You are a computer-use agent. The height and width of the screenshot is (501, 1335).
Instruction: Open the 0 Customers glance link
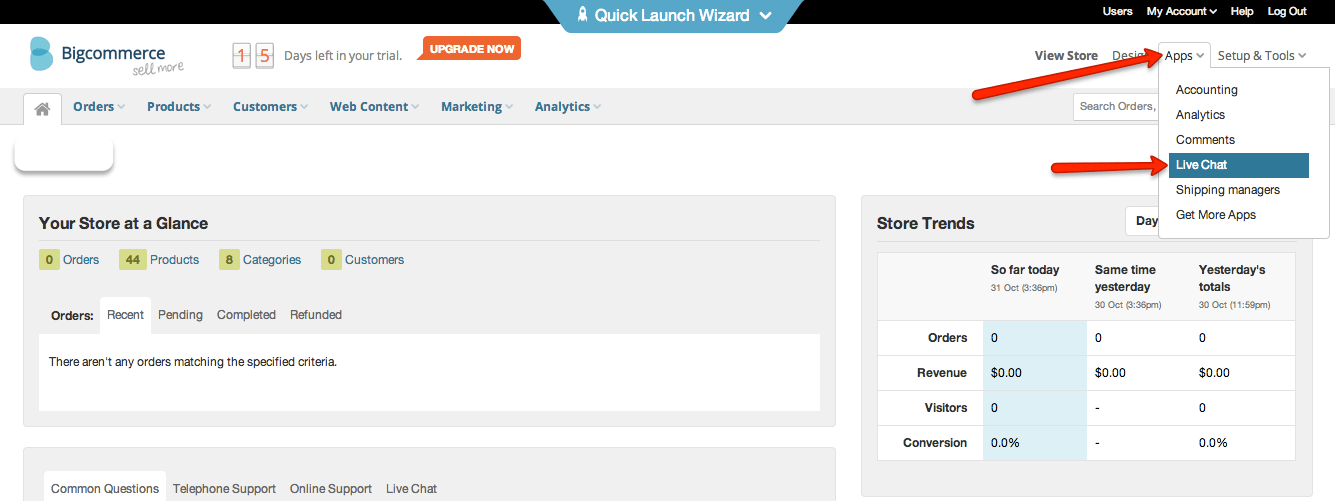coord(363,260)
